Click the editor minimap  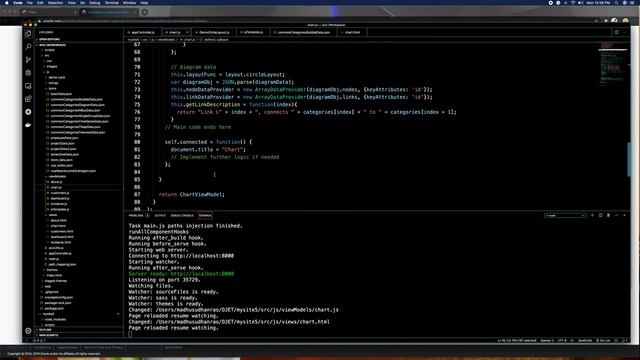[x=612, y=65]
